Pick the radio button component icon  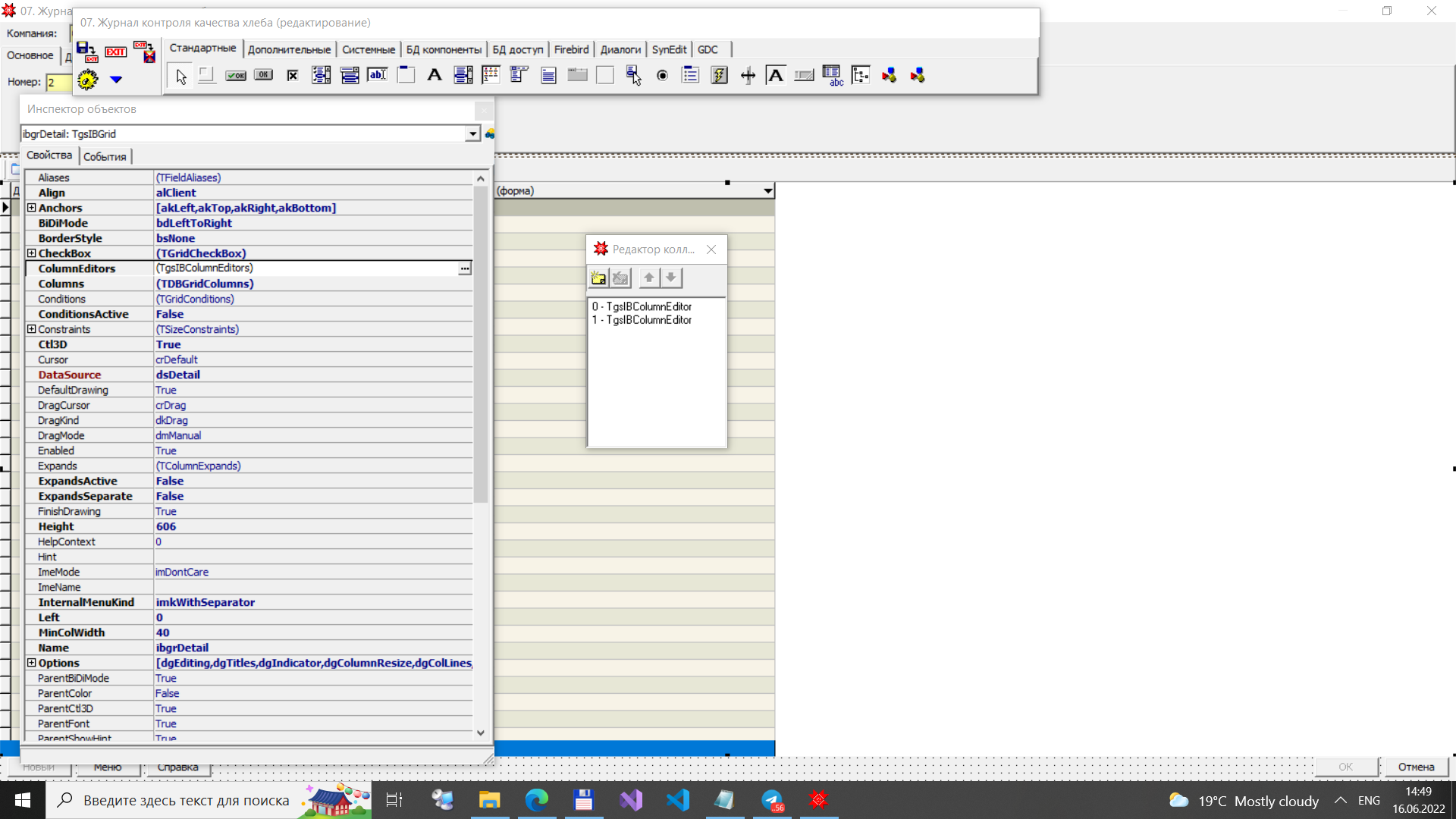tap(662, 76)
